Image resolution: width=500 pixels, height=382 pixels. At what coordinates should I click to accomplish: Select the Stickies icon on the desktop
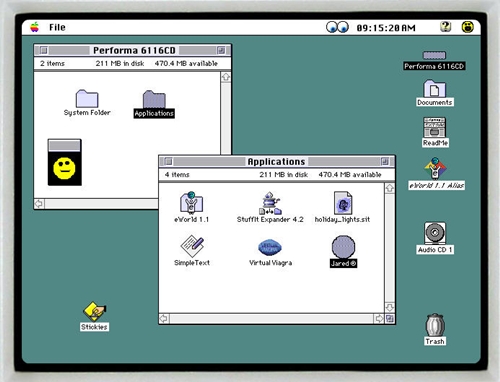coord(94,312)
